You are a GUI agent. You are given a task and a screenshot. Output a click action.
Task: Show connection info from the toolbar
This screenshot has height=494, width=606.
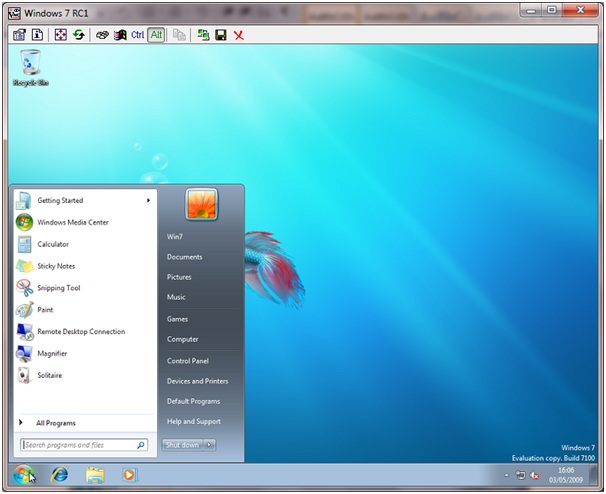coord(37,35)
